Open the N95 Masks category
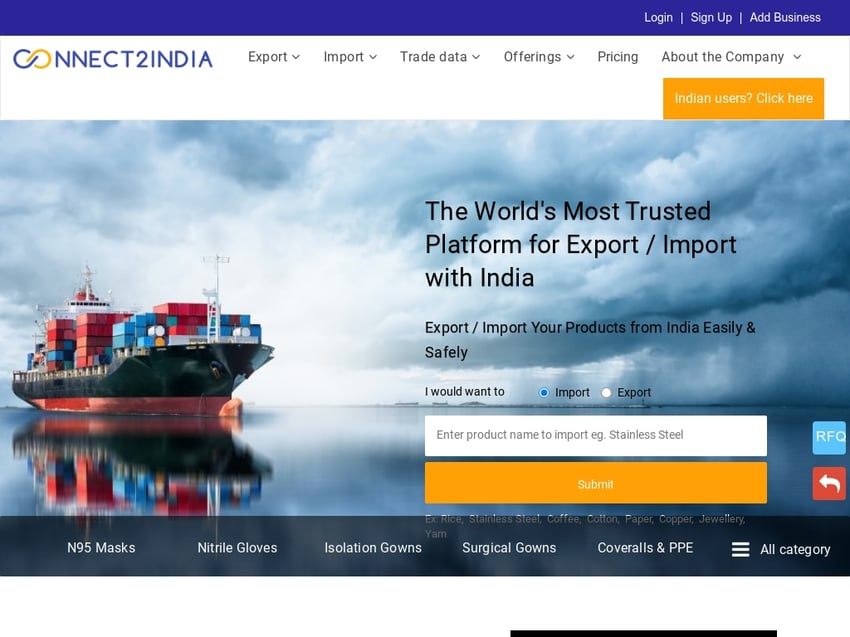 (x=101, y=548)
